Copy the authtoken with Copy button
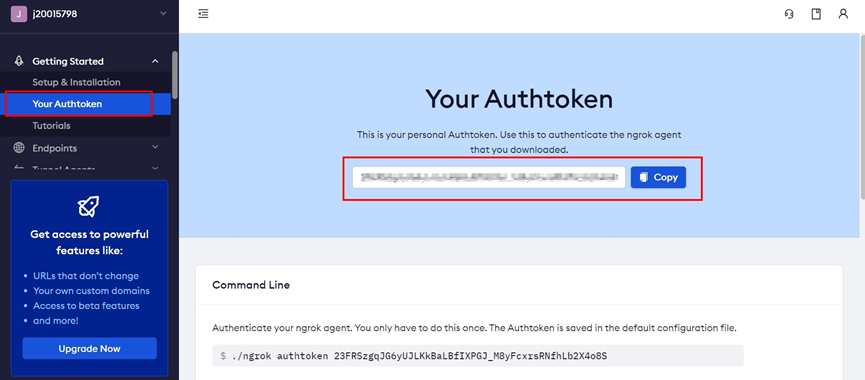The width and height of the screenshot is (865, 380). click(x=658, y=178)
